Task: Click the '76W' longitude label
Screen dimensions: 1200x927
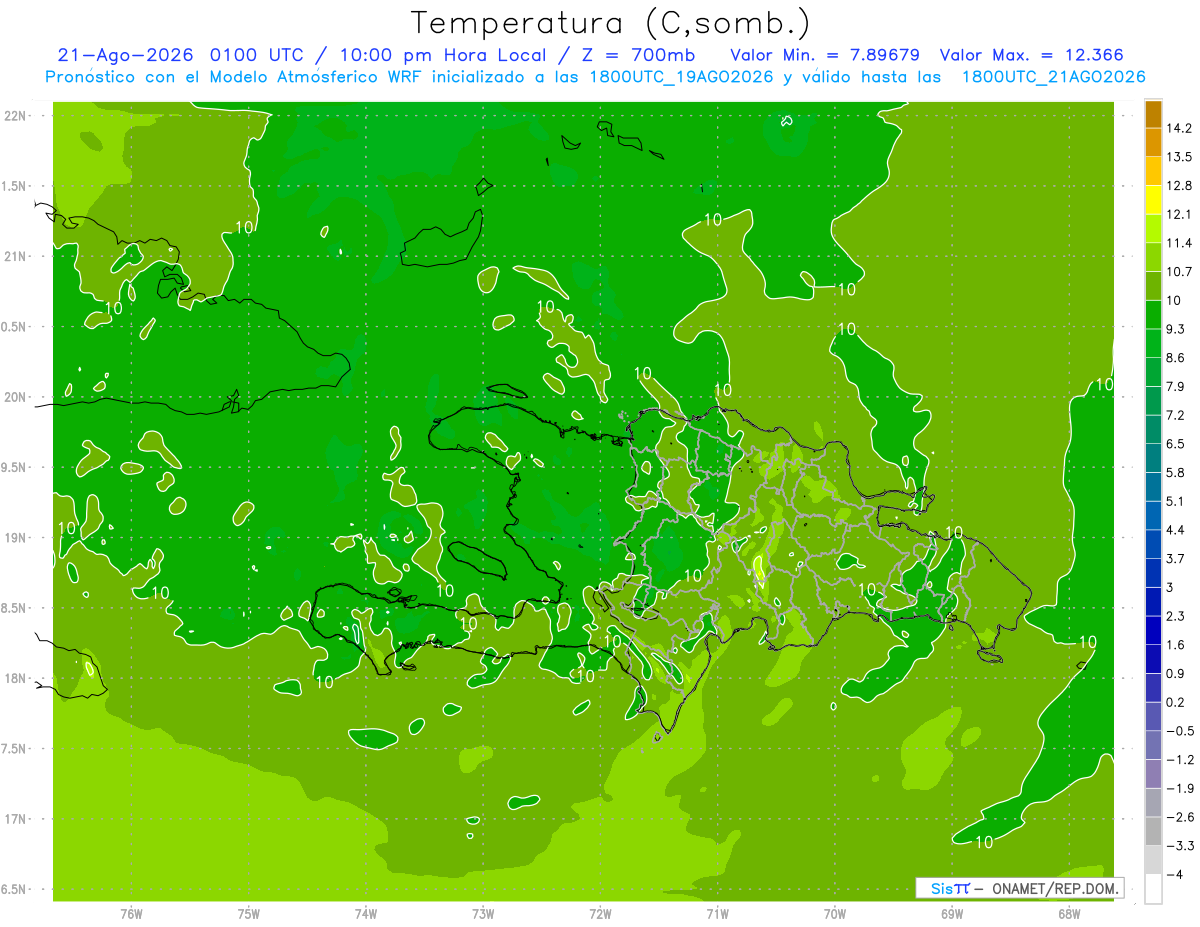Action: 131,914
